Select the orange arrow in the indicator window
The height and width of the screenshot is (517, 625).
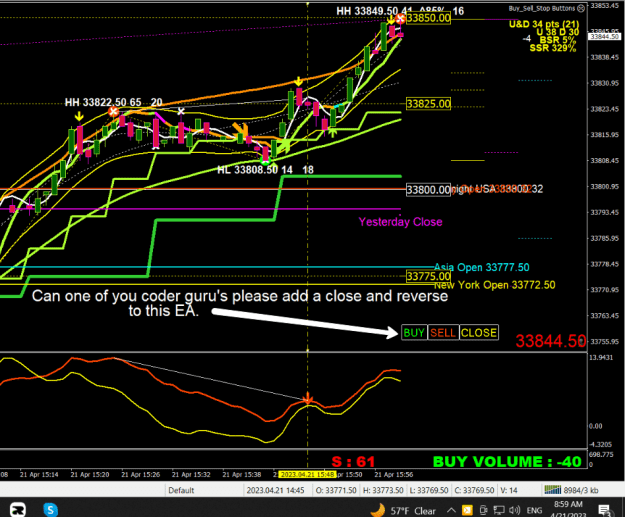308,398
